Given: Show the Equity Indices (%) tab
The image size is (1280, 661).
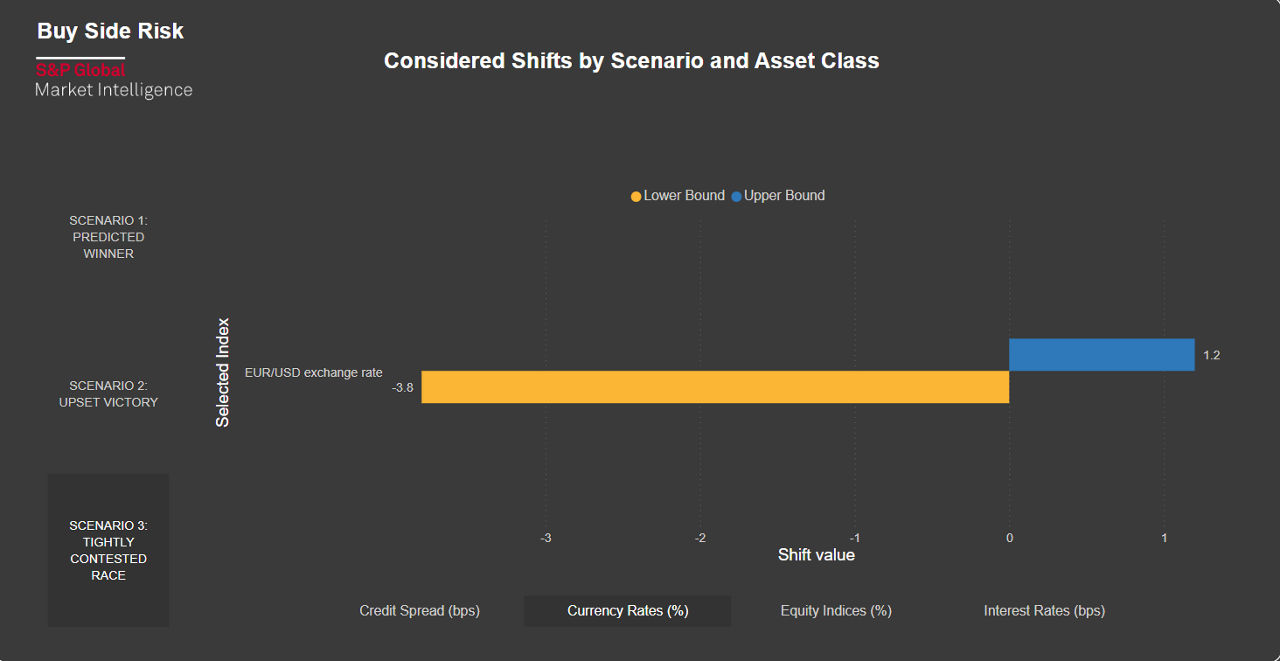Looking at the screenshot, I should point(835,611).
